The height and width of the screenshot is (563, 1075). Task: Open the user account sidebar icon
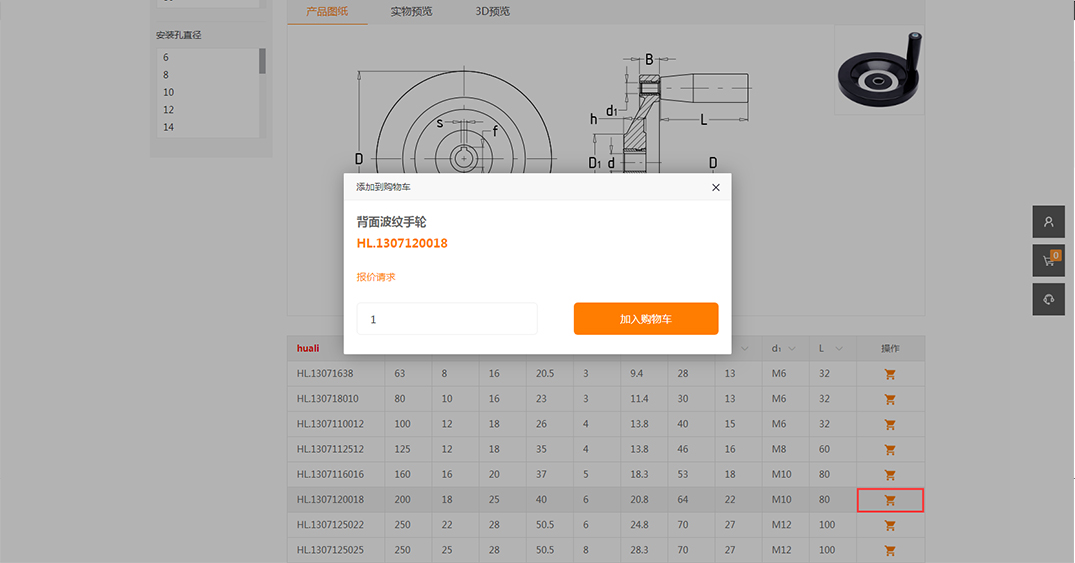(x=1048, y=222)
